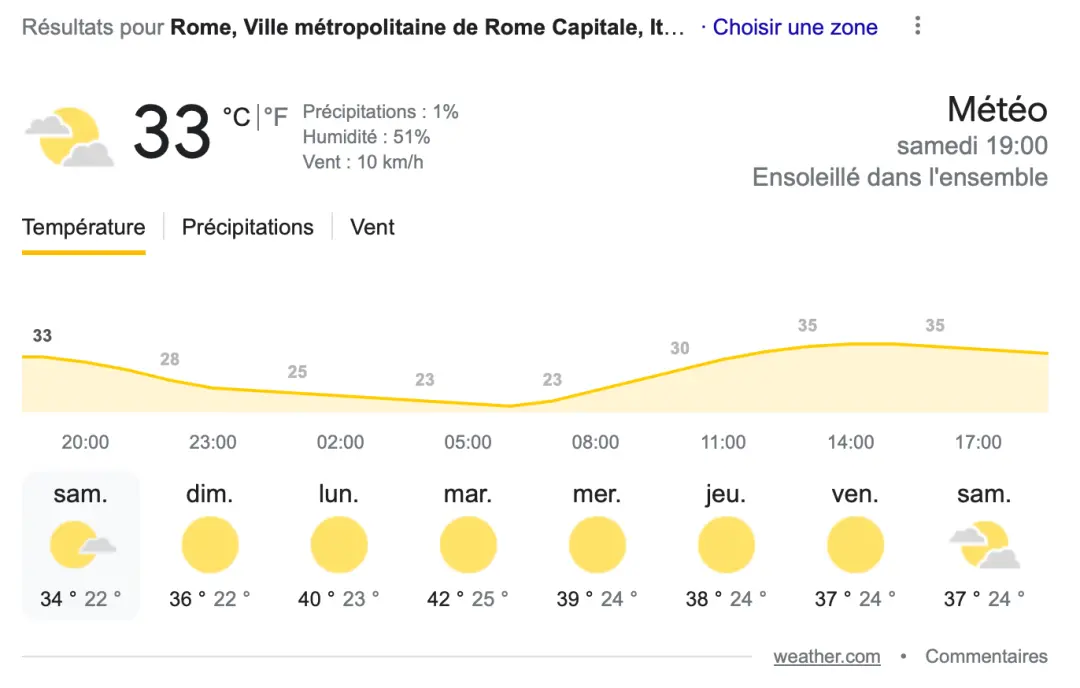Viewport: 1080px width, 688px height.
Task: Click the Choisir une zone link
Action: 795,28
